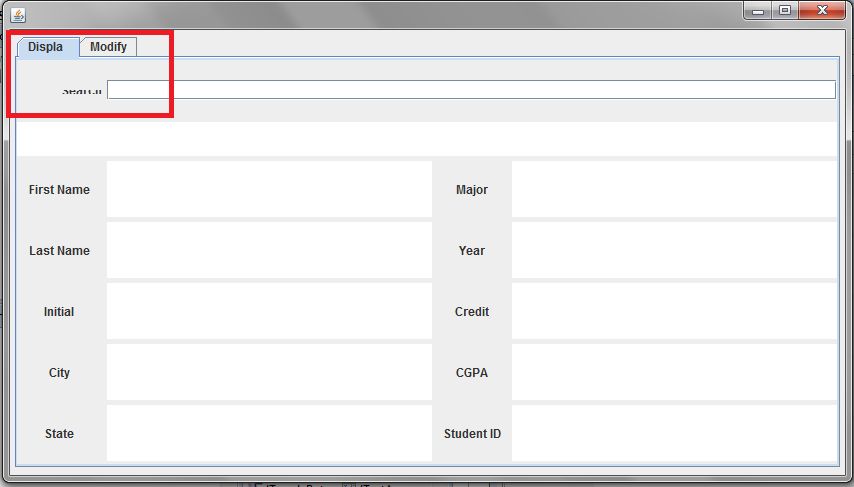
Task: Click the "First Name" label
Action: coord(59,190)
